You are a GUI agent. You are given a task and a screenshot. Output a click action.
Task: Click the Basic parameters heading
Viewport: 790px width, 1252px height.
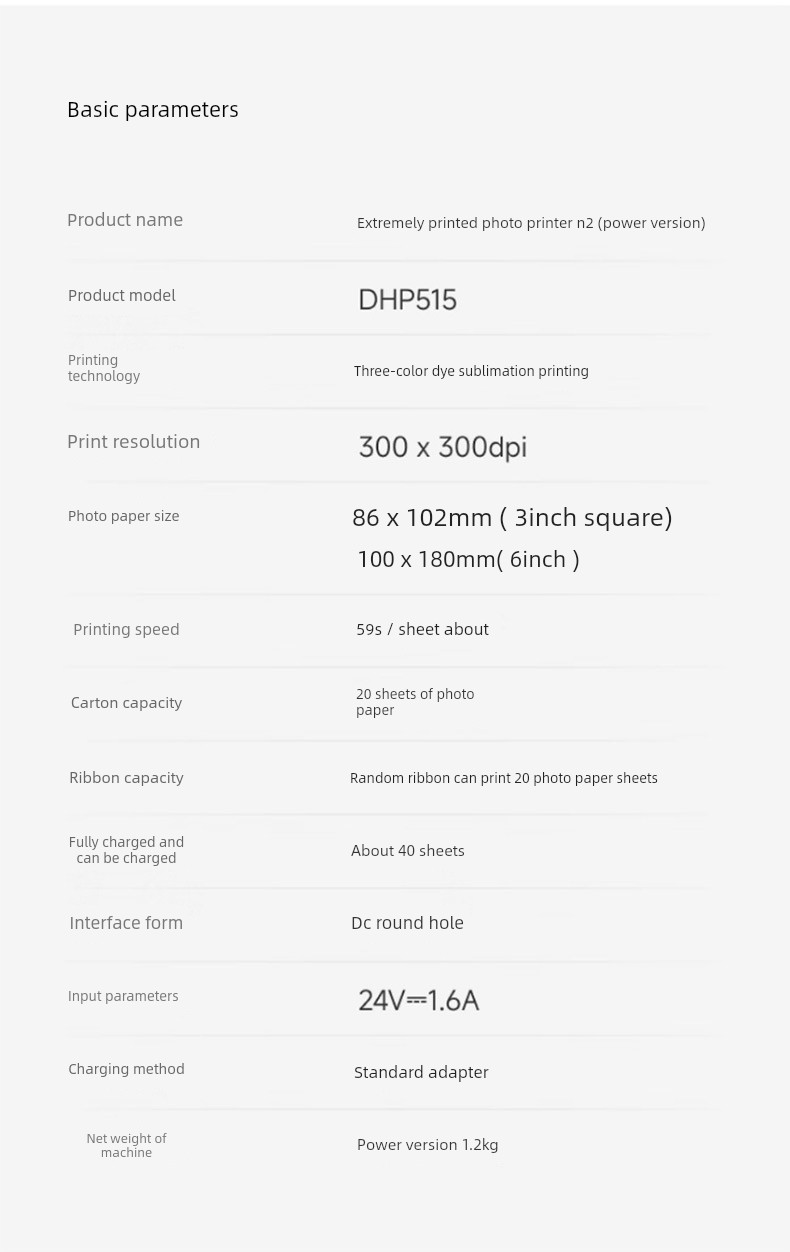pos(153,109)
